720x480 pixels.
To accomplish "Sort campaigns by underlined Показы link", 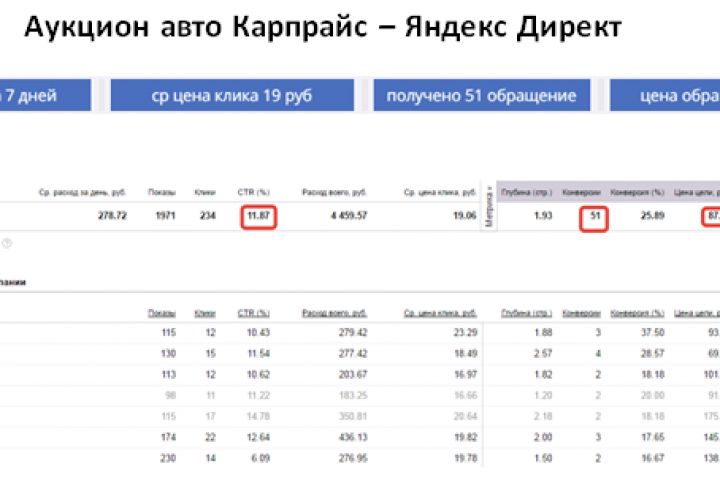I will 162,313.
